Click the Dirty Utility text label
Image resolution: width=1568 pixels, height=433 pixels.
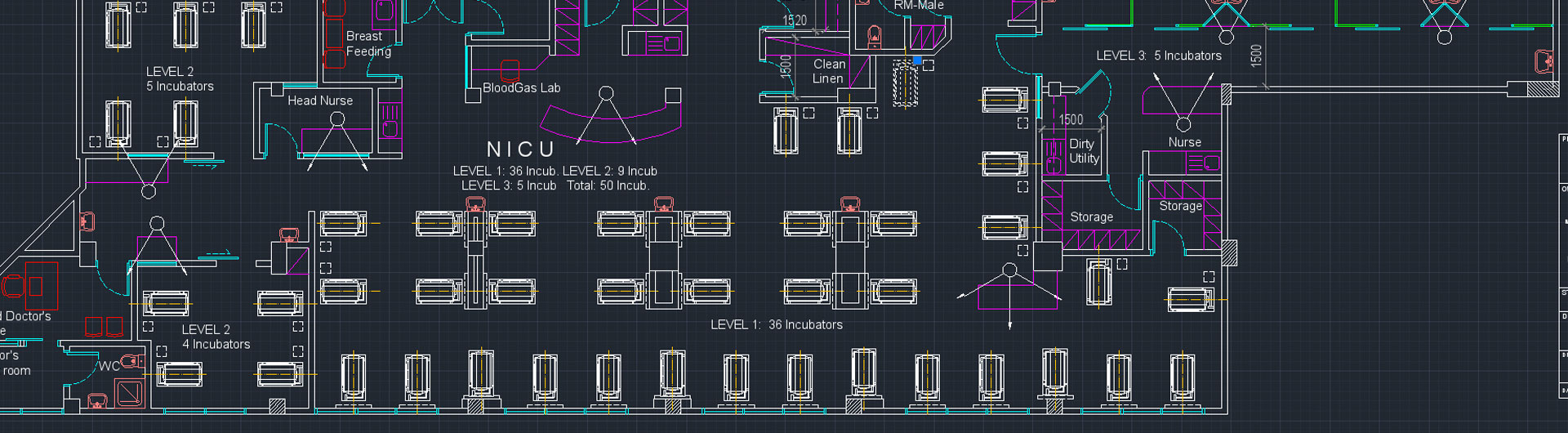1084,151
